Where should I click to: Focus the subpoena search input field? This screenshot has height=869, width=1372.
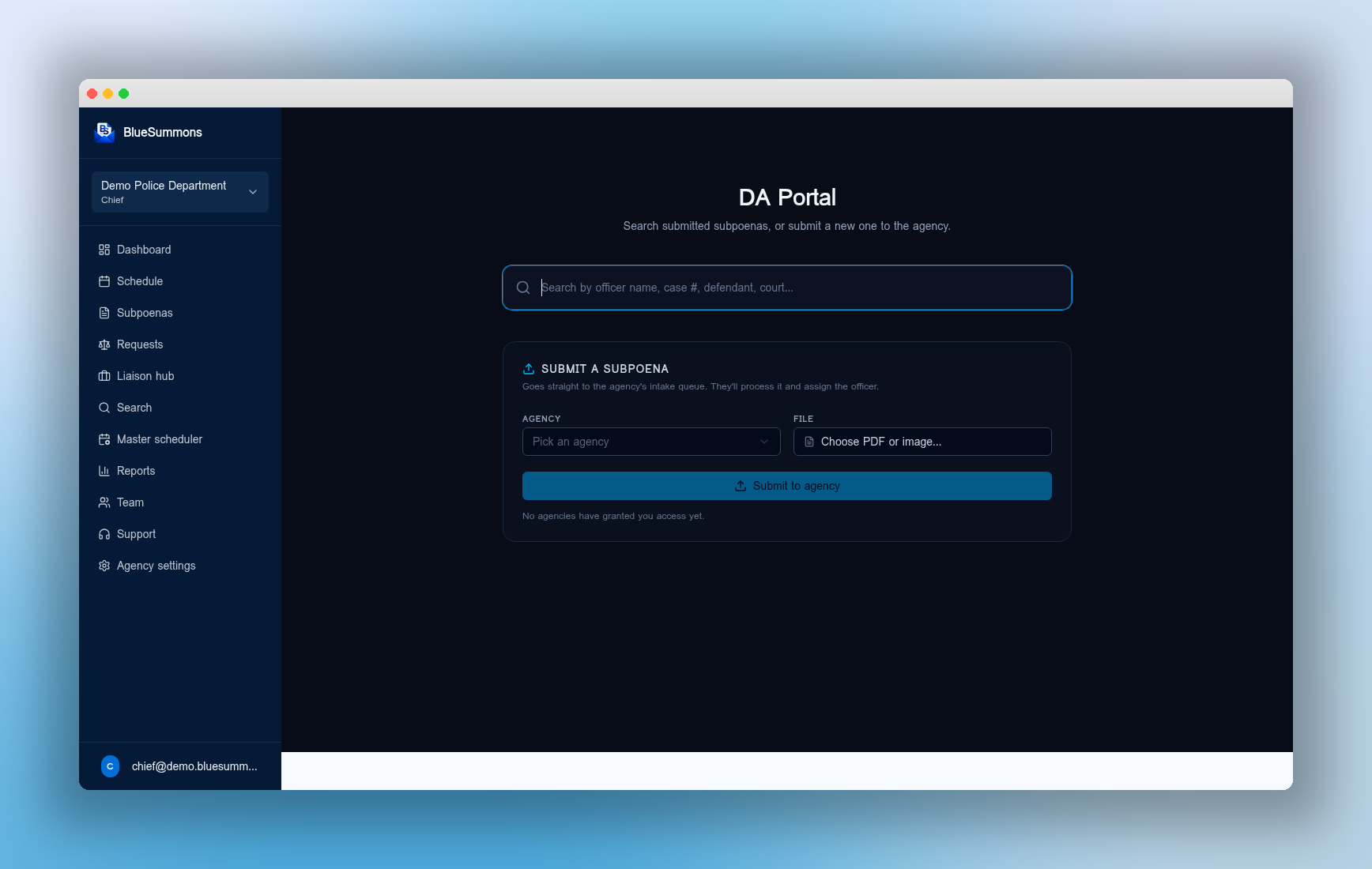(x=787, y=288)
